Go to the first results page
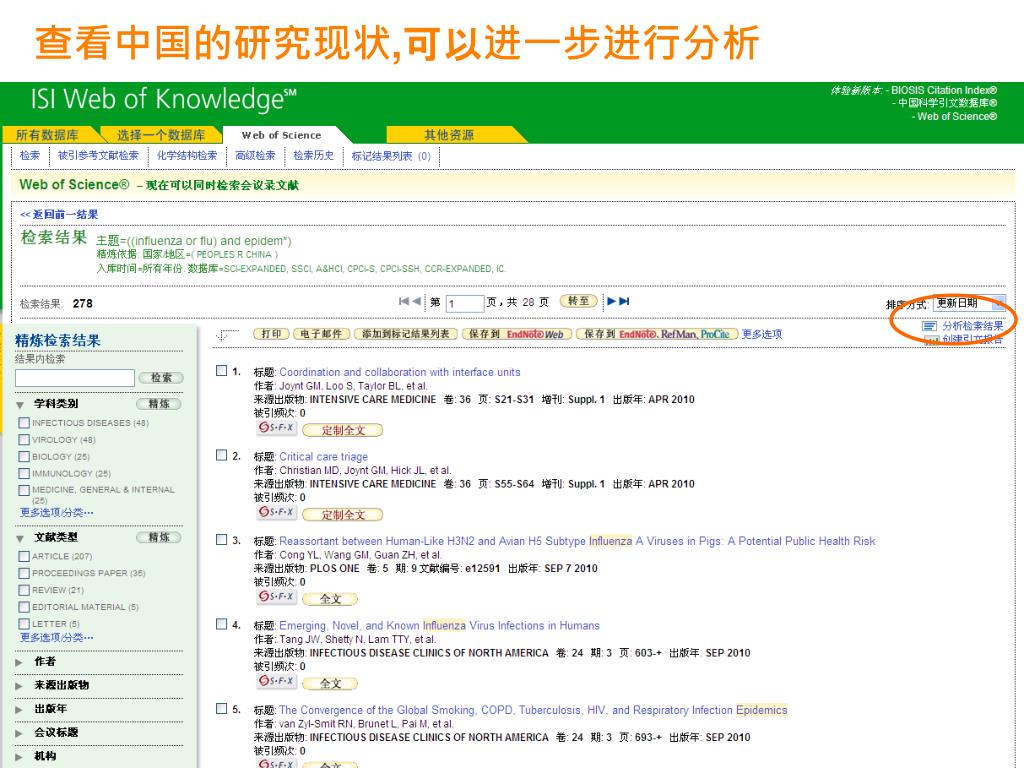The image size is (1024, 768). click(404, 301)
